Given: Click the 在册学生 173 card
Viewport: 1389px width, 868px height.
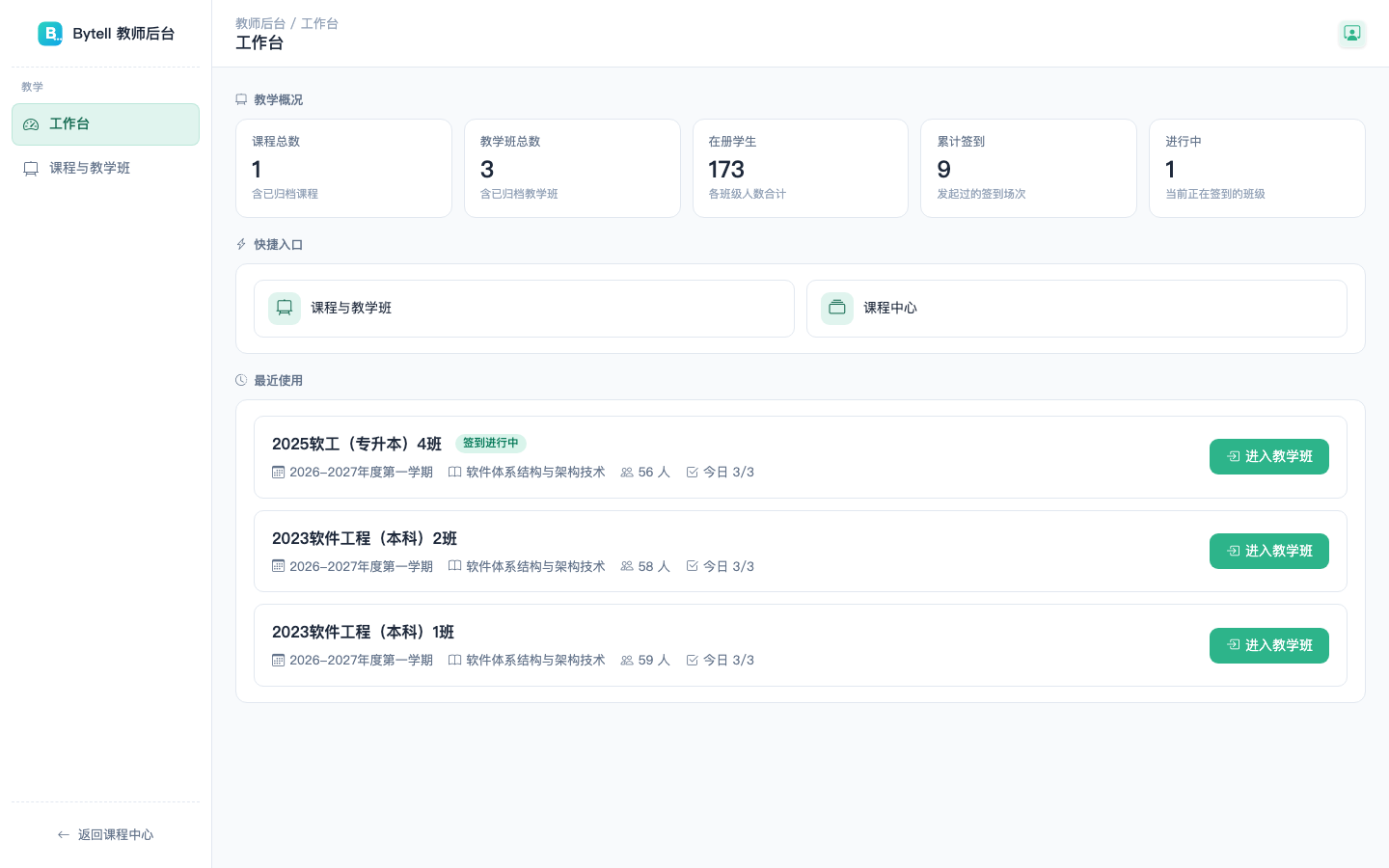Looking at the screenshot, I should [x=801, y=168].
